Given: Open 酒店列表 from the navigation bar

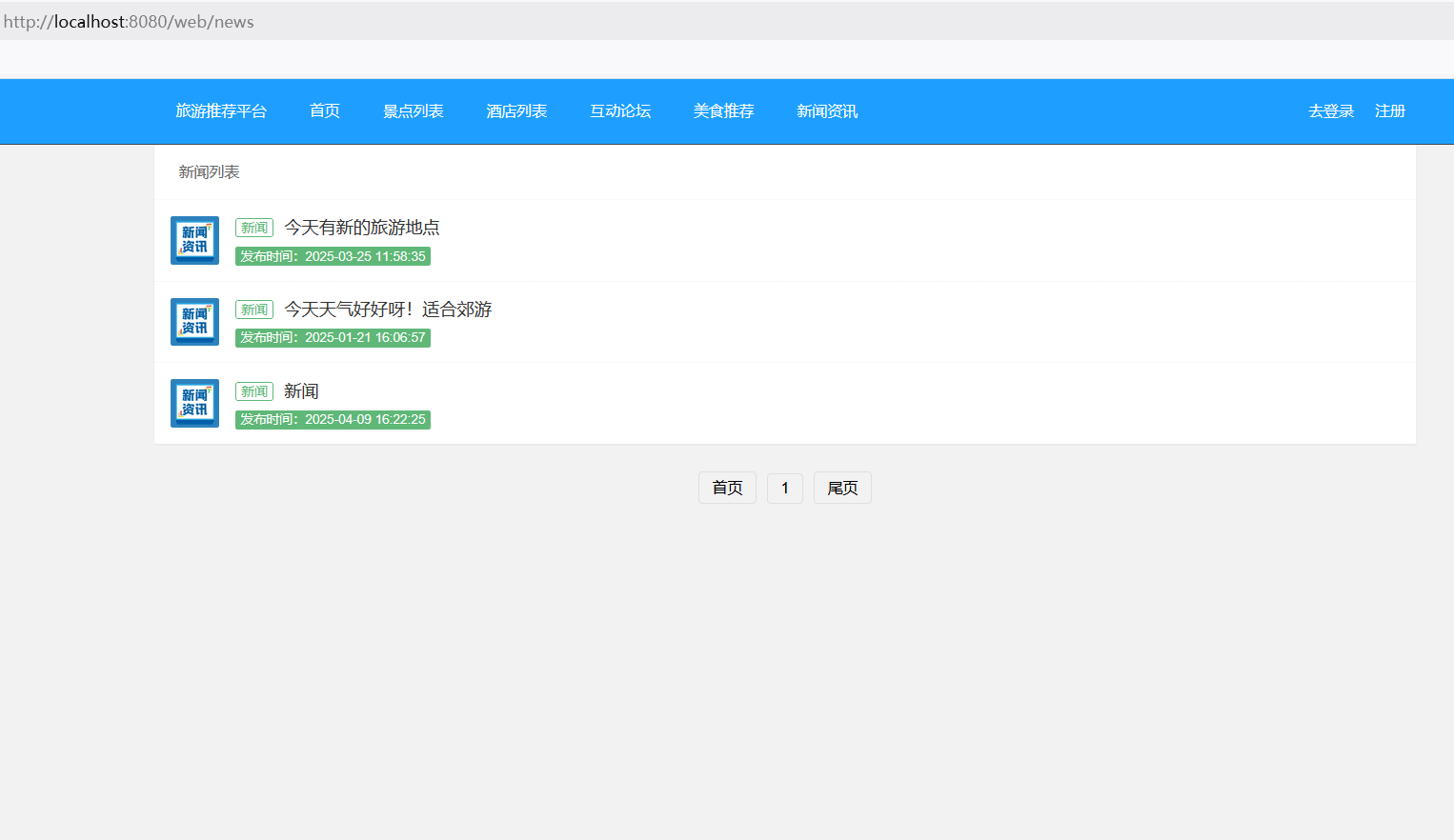Looking at the screenshot, I should click(516, 111).
